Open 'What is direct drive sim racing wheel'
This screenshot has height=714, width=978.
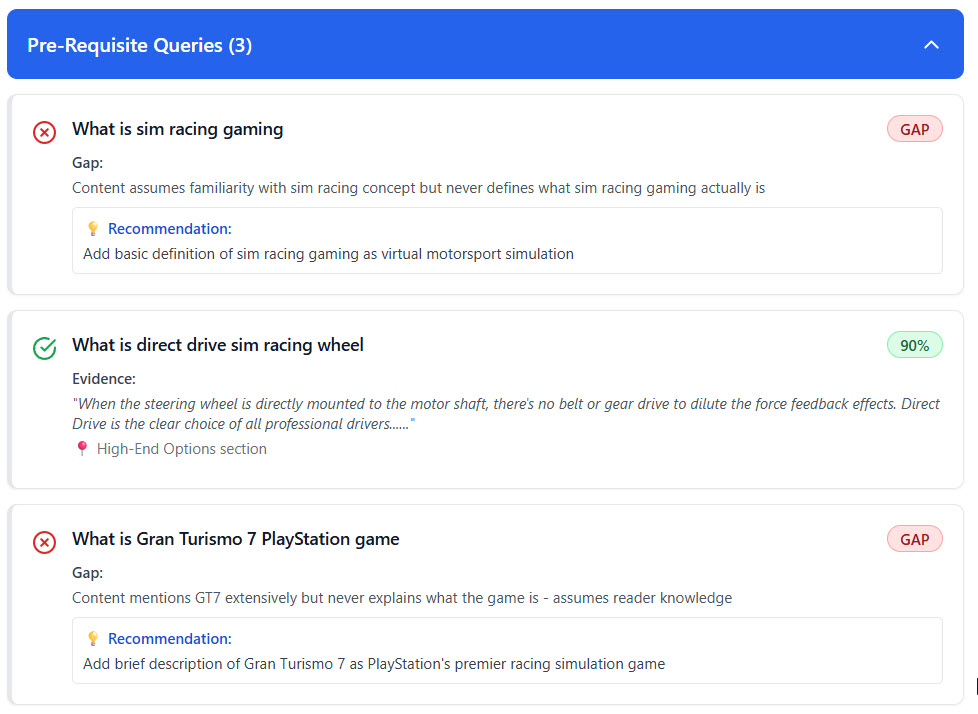click(217, 345)
